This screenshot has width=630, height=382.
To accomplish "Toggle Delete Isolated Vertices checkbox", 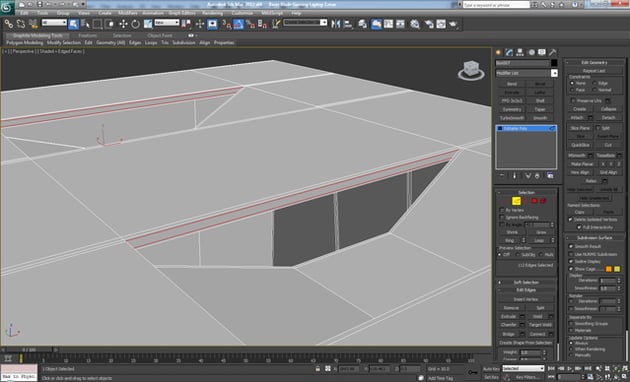I will click(x=570, y=219).
